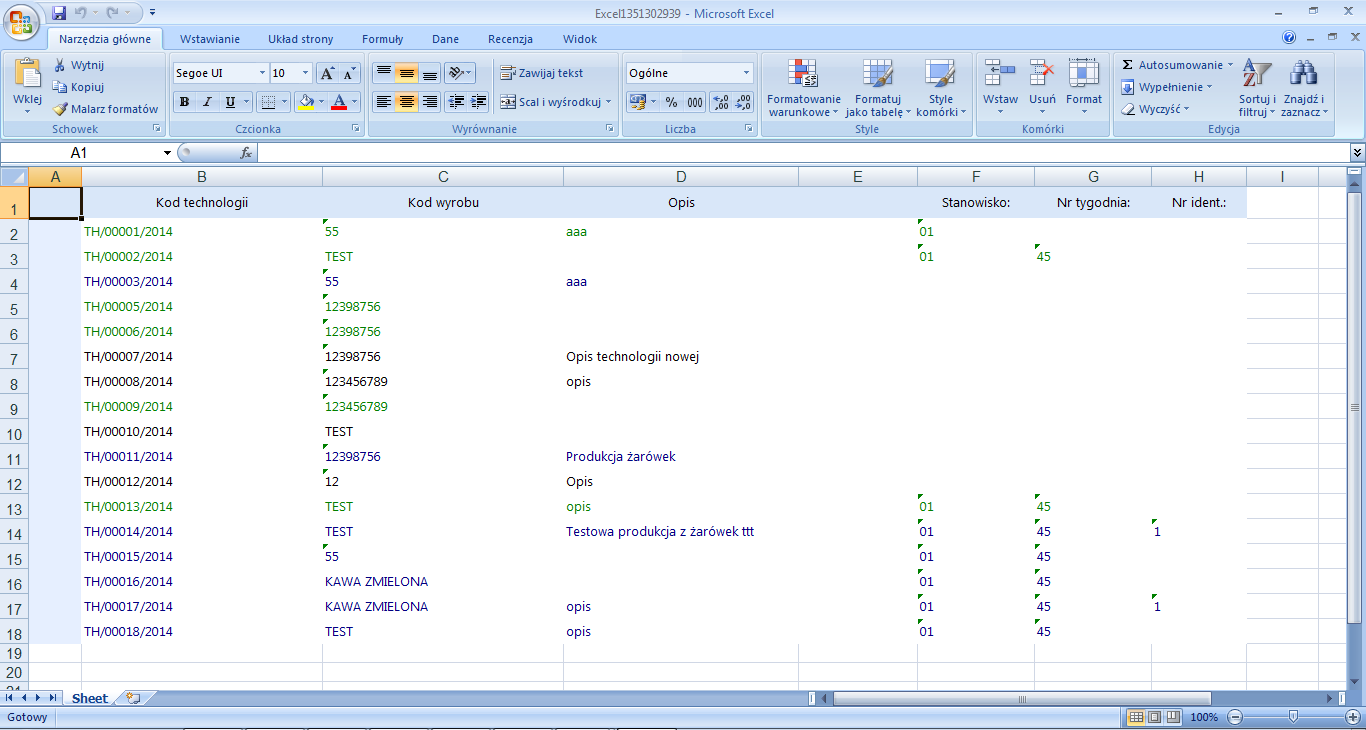This screenshot has height=730, width=1366.
Task: Click the Office button
Action: click(x=21, y=20)
